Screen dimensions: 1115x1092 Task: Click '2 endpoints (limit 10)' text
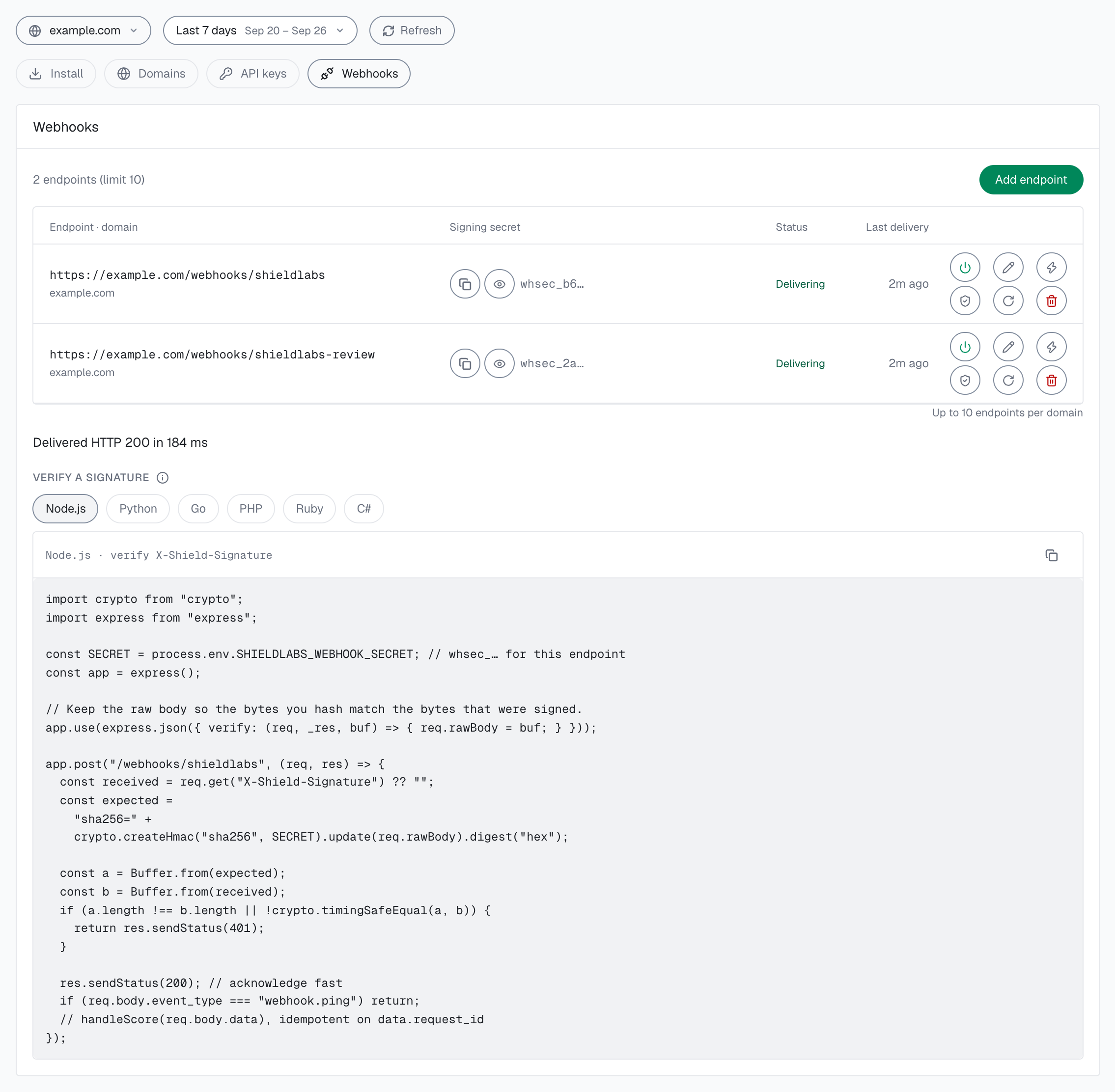point(88,180)
